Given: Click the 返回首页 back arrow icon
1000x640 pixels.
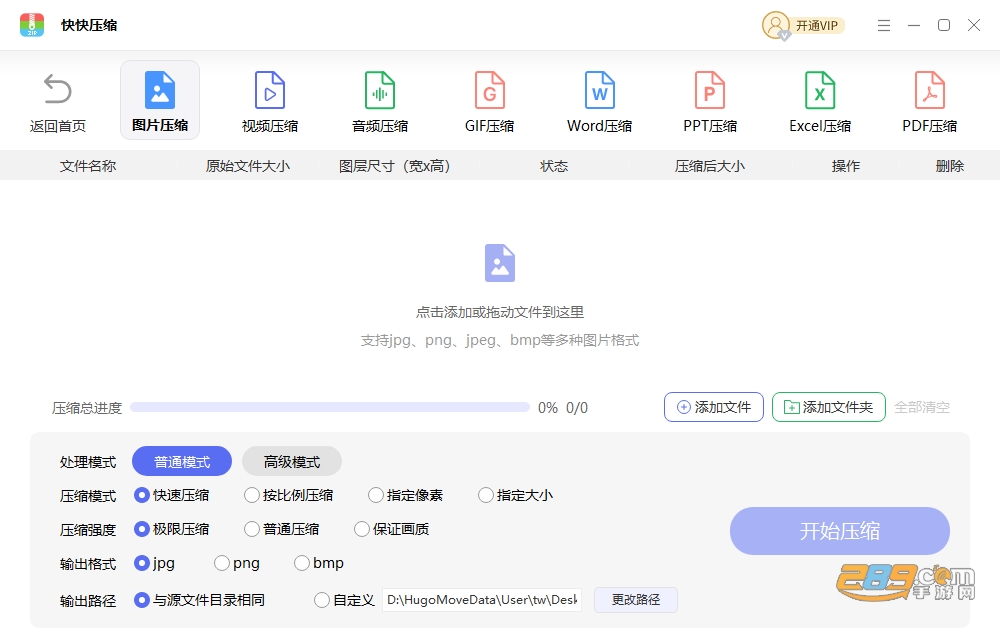Looking at the screenshot, I should pyautogui.click(x=57, y=89).
